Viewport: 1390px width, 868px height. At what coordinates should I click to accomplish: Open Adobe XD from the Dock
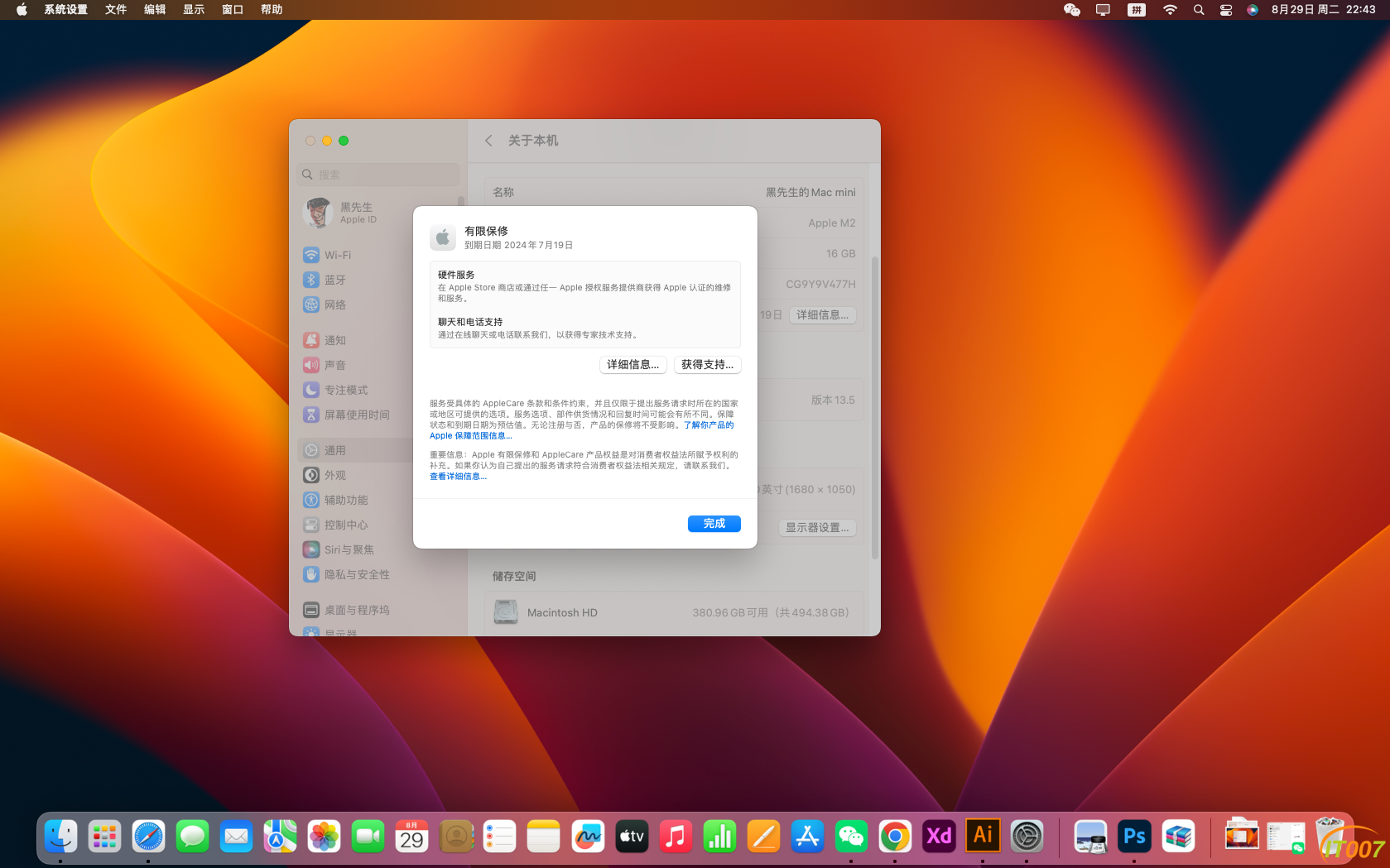pyautogui.click(x=939, y=837)
